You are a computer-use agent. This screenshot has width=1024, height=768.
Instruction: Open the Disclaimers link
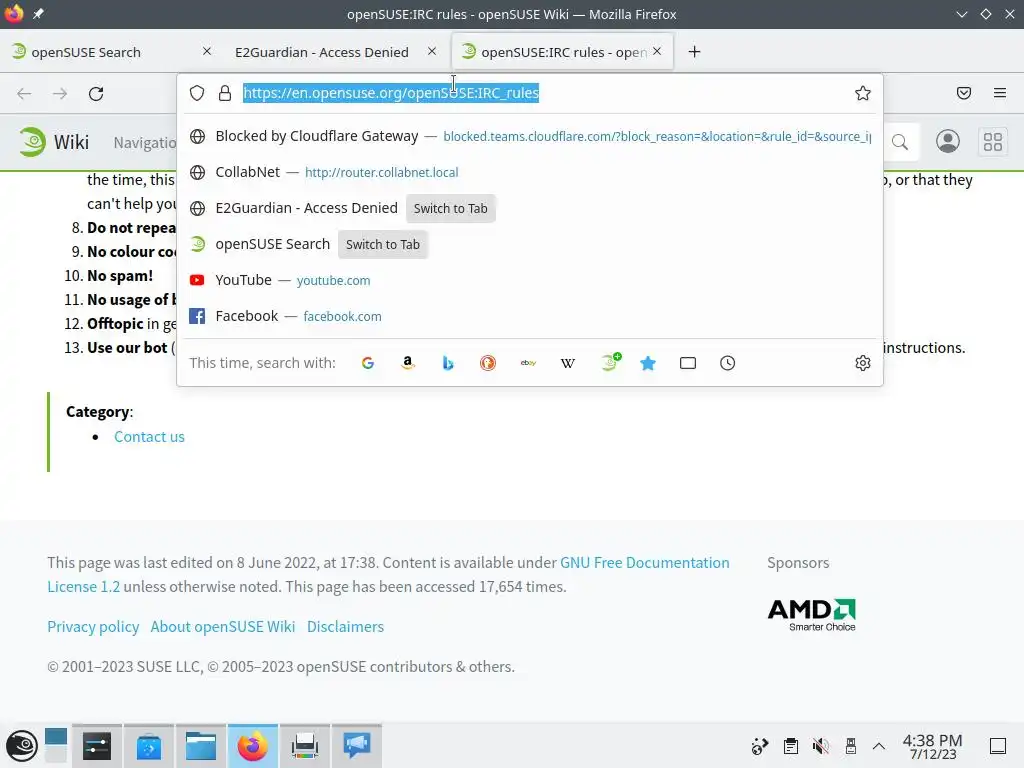click(x=345, y=627)
